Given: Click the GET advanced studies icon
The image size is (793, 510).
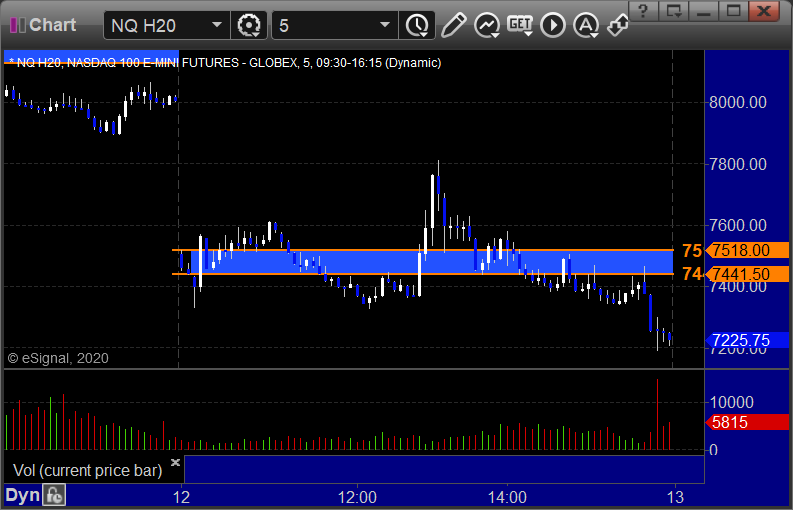Looking at the screenshot, I should coord(520,25).
